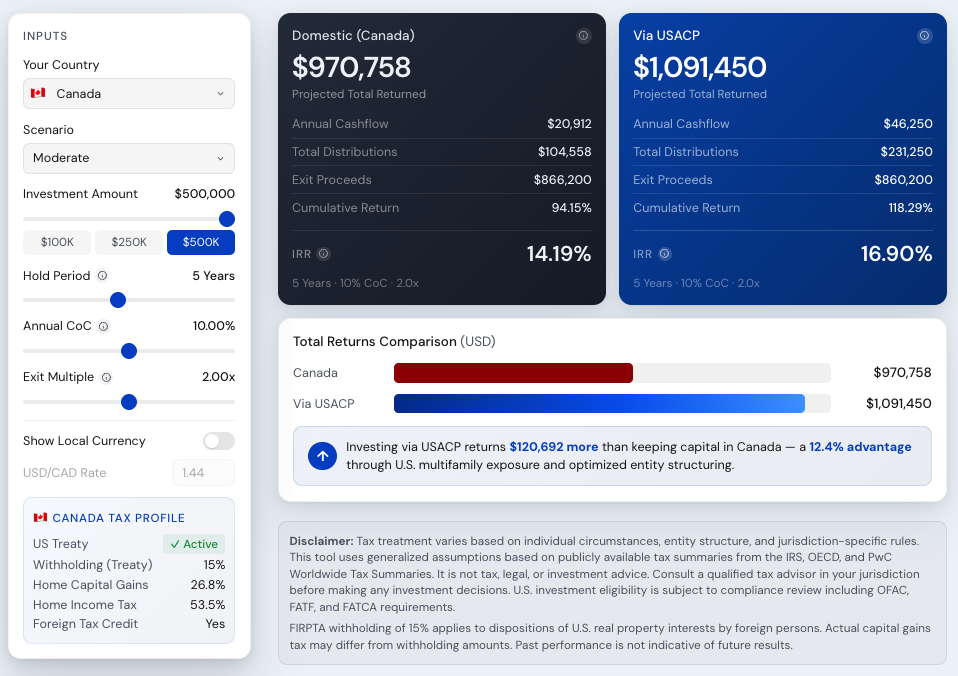The image size is (958, 676).
Task: Click the $120,692 more highlighted text
Action: coord(554,447)
